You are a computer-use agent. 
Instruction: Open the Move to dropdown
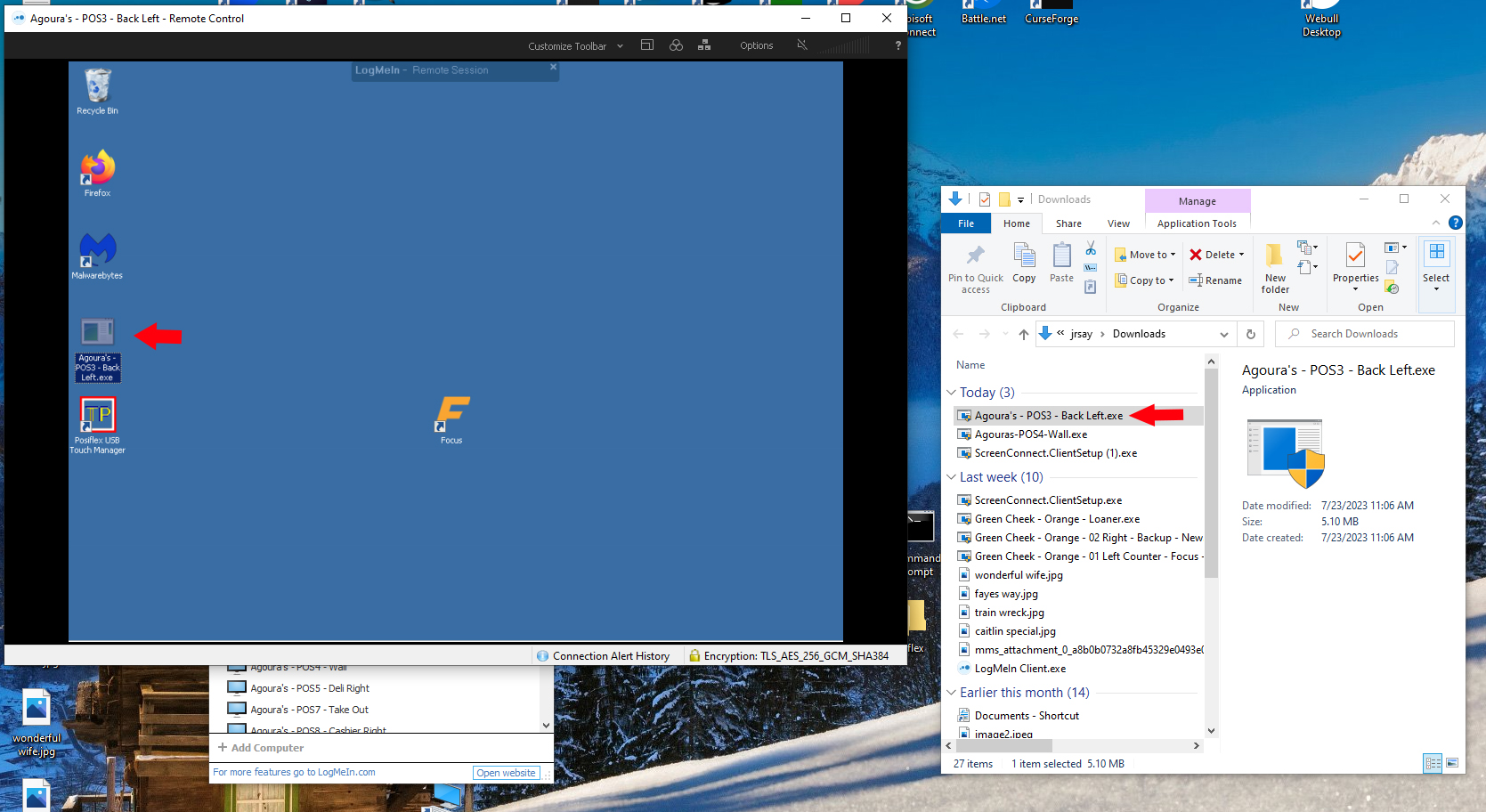tap(1145, 255)
